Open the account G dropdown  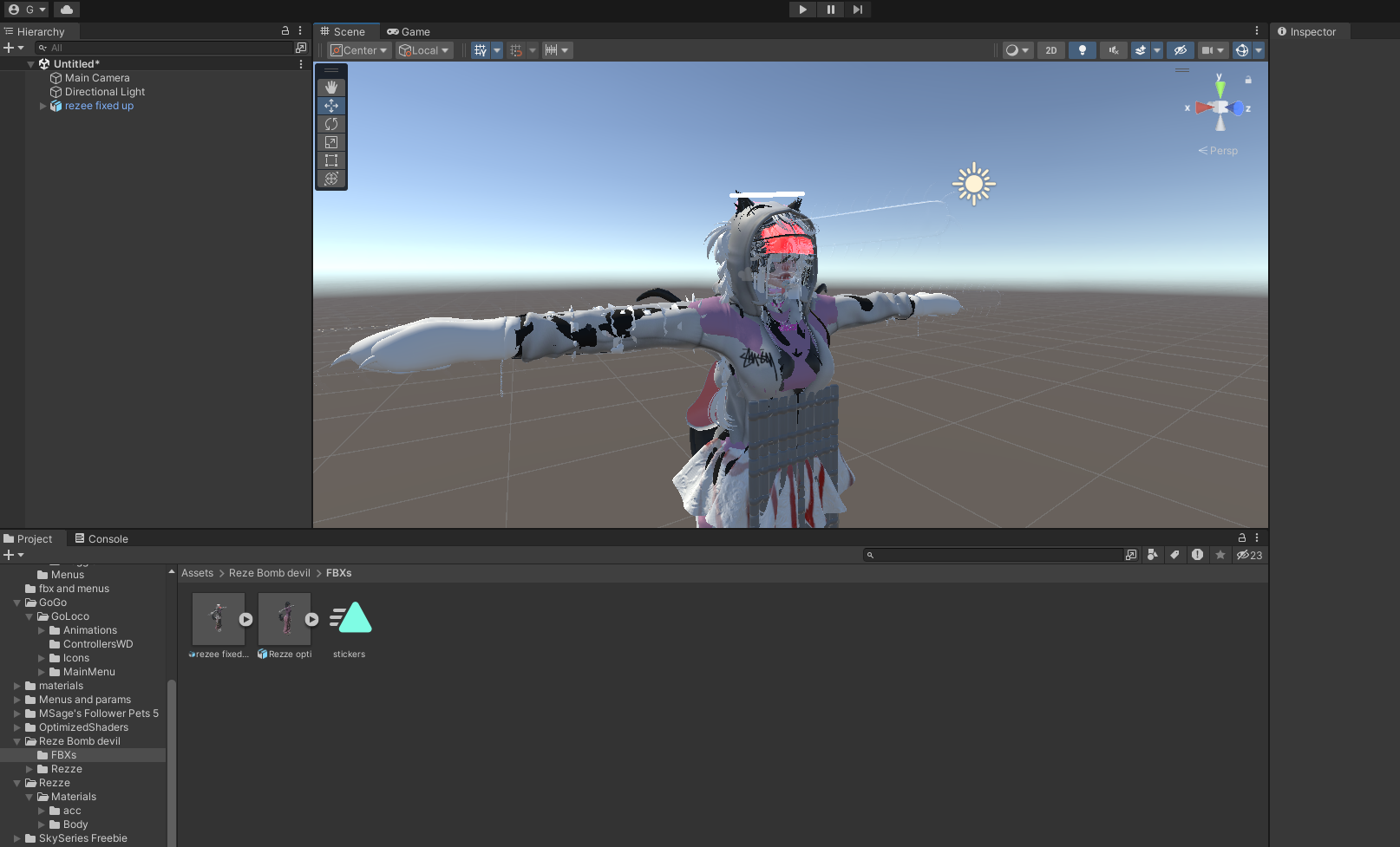[x=27, y=10]
